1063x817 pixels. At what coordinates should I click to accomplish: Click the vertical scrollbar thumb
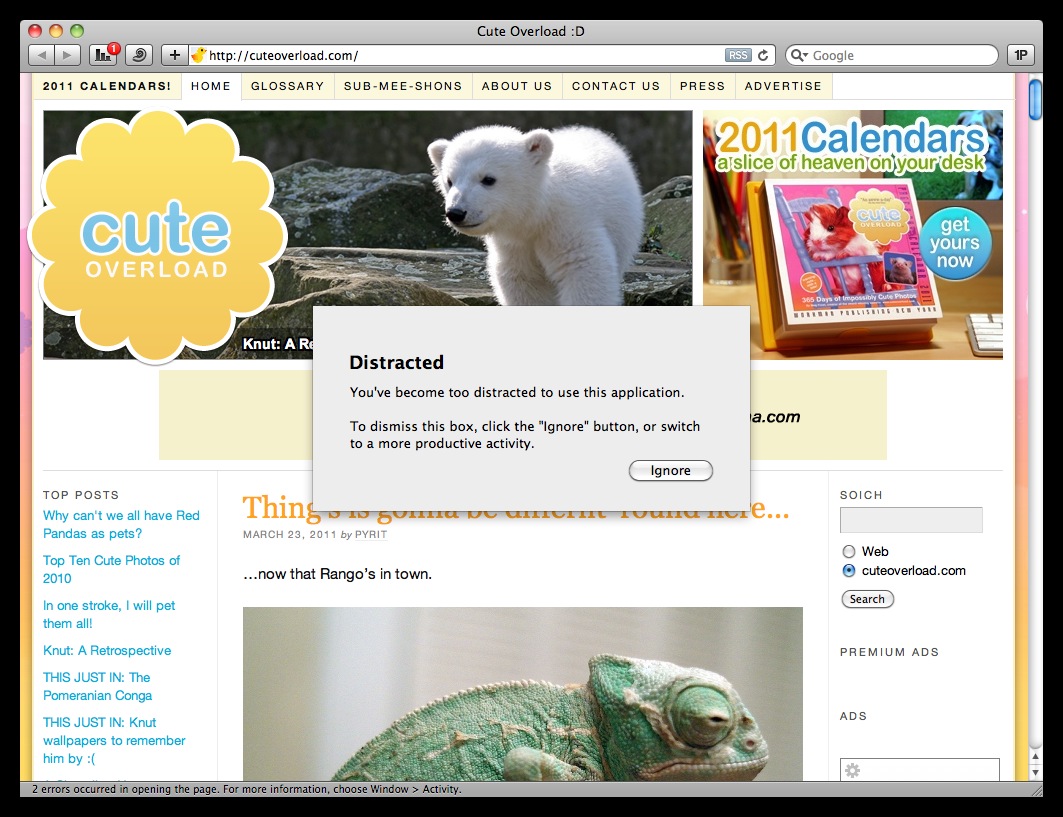[1035, 100]
